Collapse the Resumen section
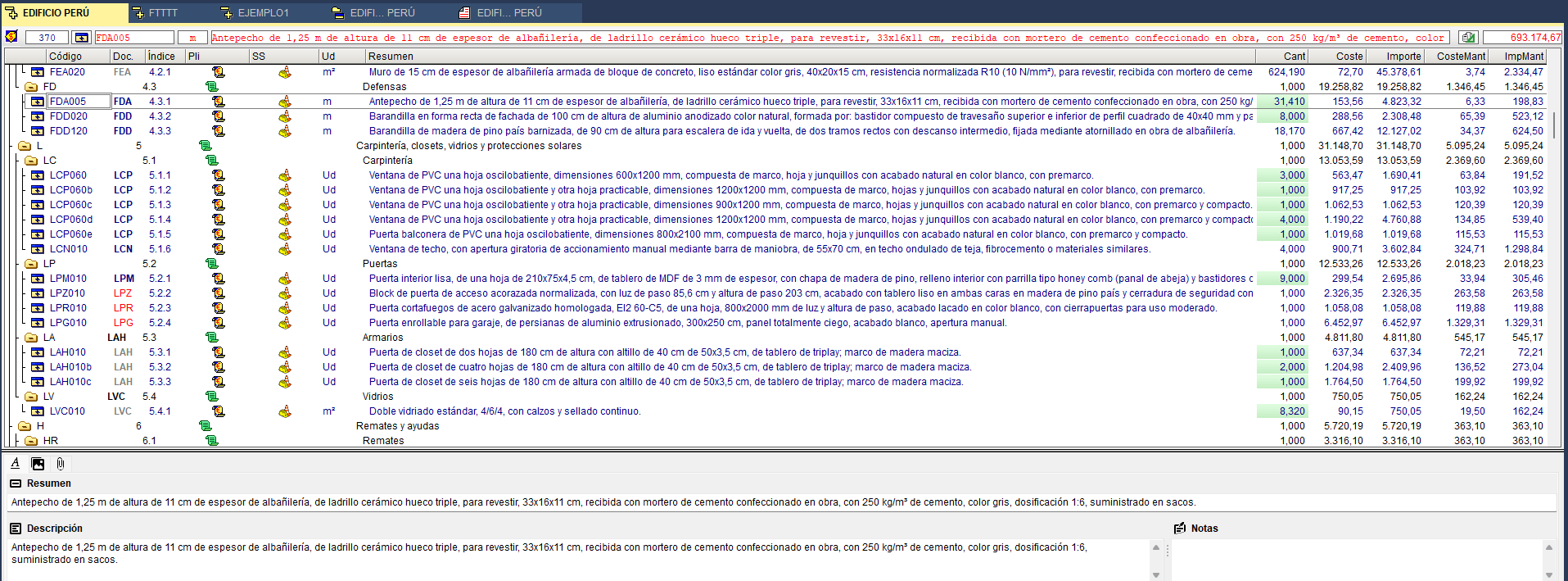Screen dimensions: 1568x581 coord(15,483)
